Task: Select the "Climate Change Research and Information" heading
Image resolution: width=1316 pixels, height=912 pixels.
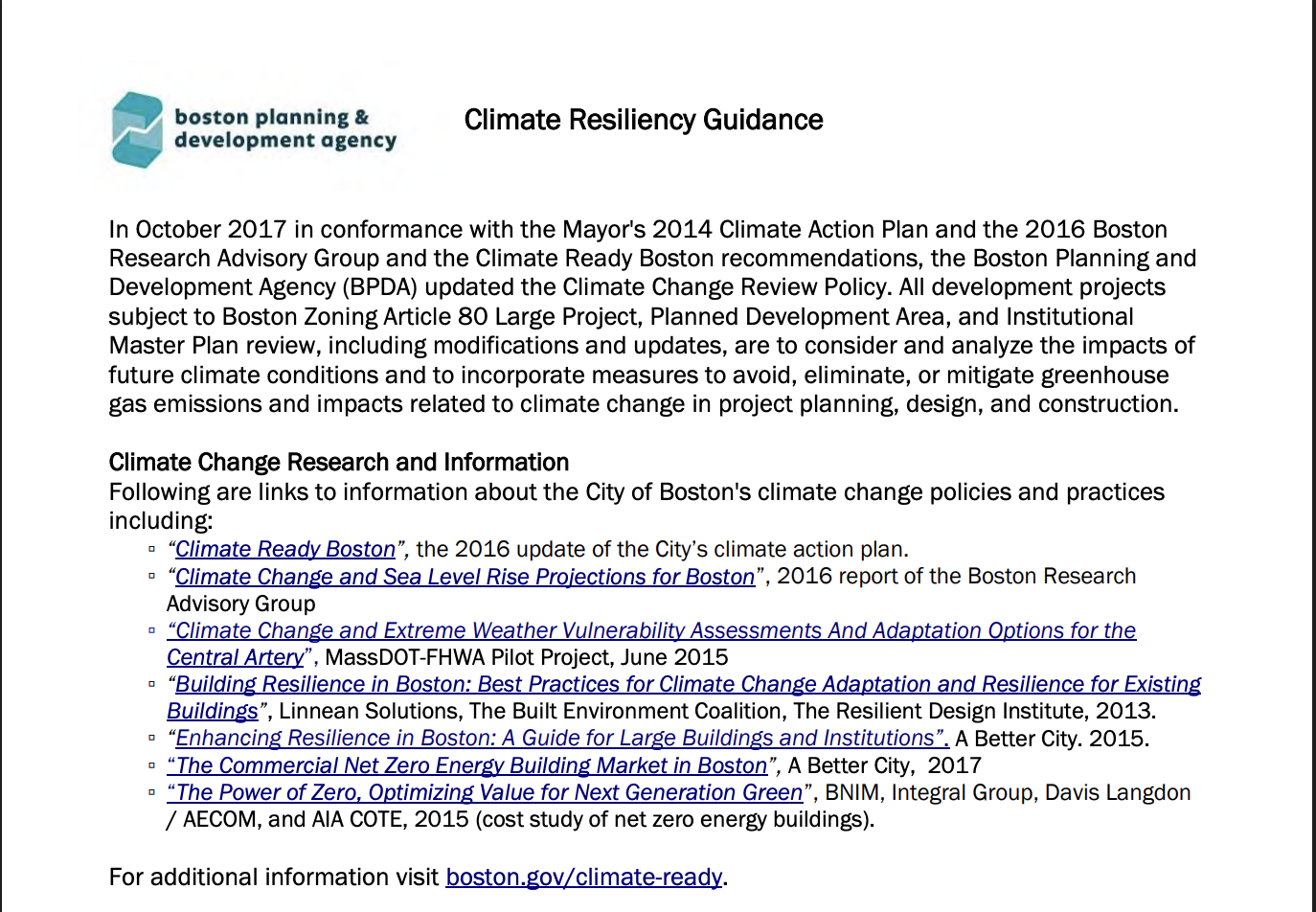Action: (x=339, y=461)
